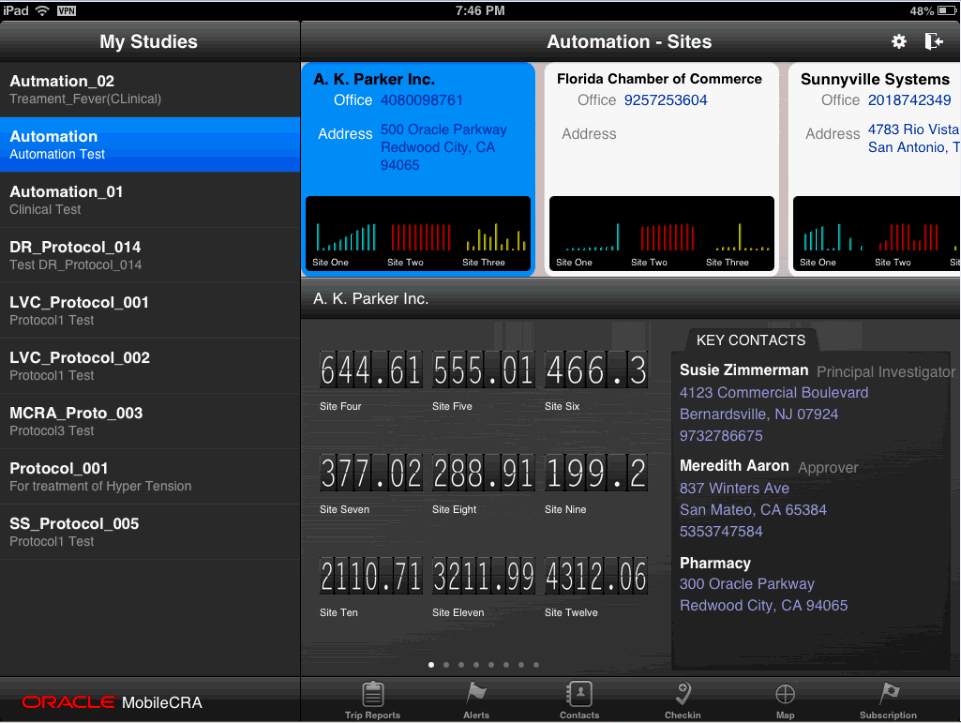The image size is (961, 723).
Task: Select MCRA_Proto_003 study
Action: point(150,421)
